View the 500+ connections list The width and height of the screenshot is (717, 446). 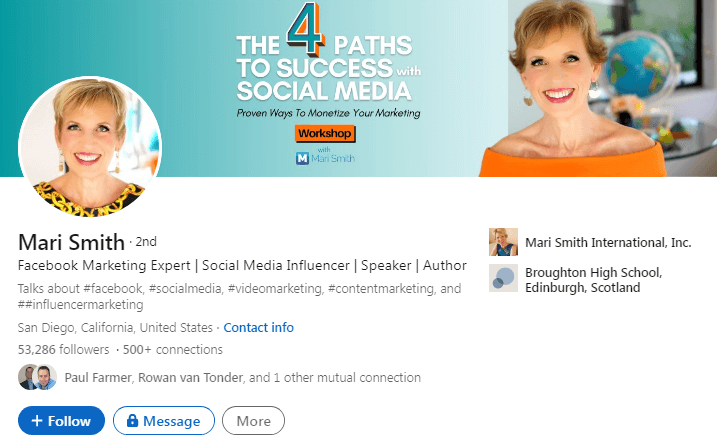tap(172, 349)
